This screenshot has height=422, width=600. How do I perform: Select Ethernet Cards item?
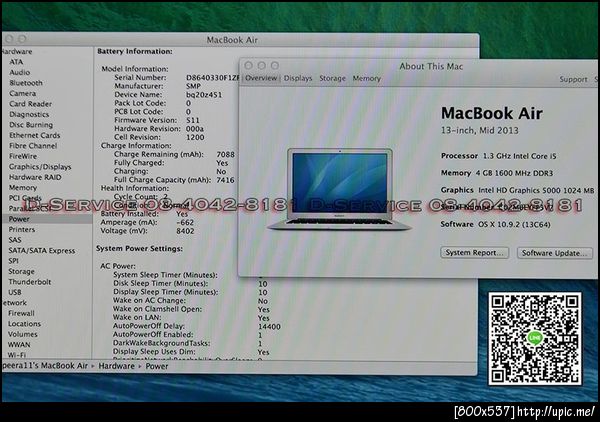pyautogui.click(x=34, y=135)
